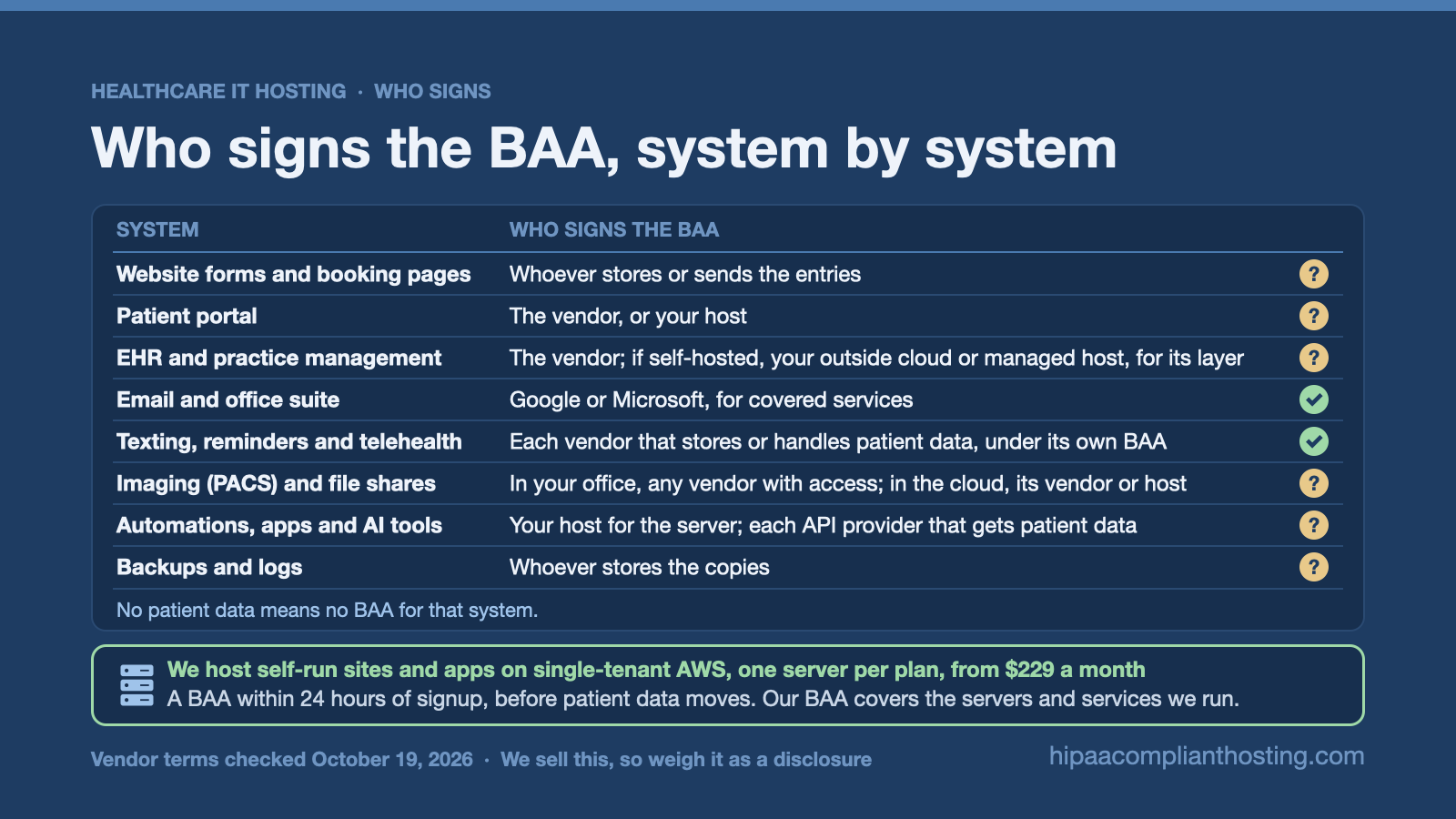Click green checkmark for Texting, reminders and telehealth
Image resolution: width=1456 pixels, height=819 pixels.
[1313, 441]
